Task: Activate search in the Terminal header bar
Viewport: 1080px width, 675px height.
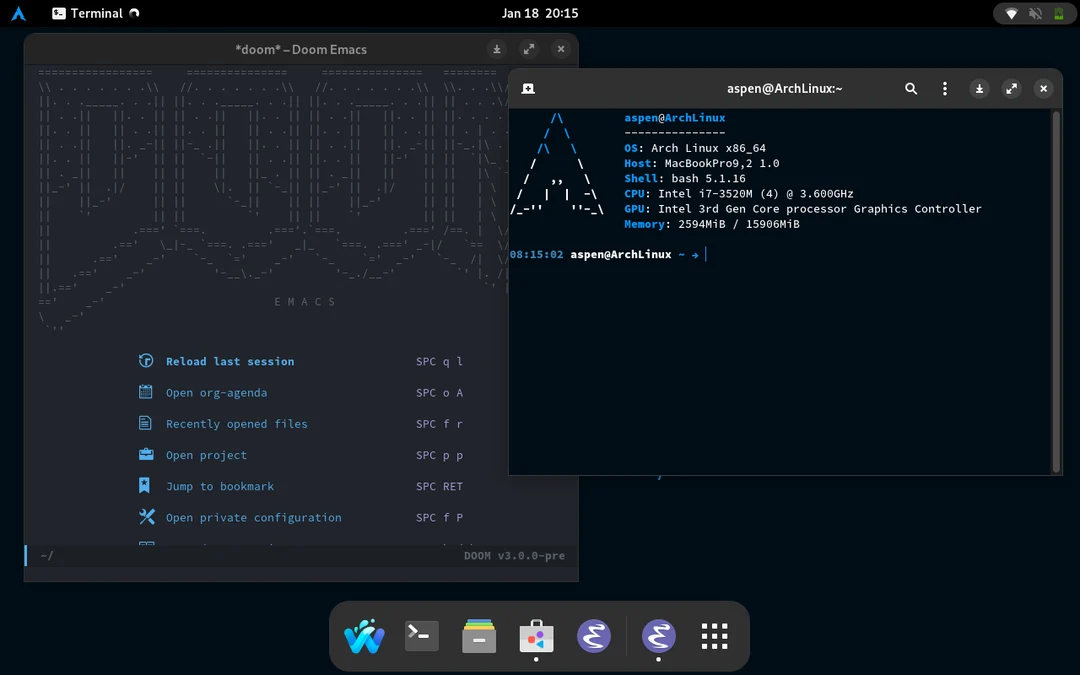Action: point(911,88)
